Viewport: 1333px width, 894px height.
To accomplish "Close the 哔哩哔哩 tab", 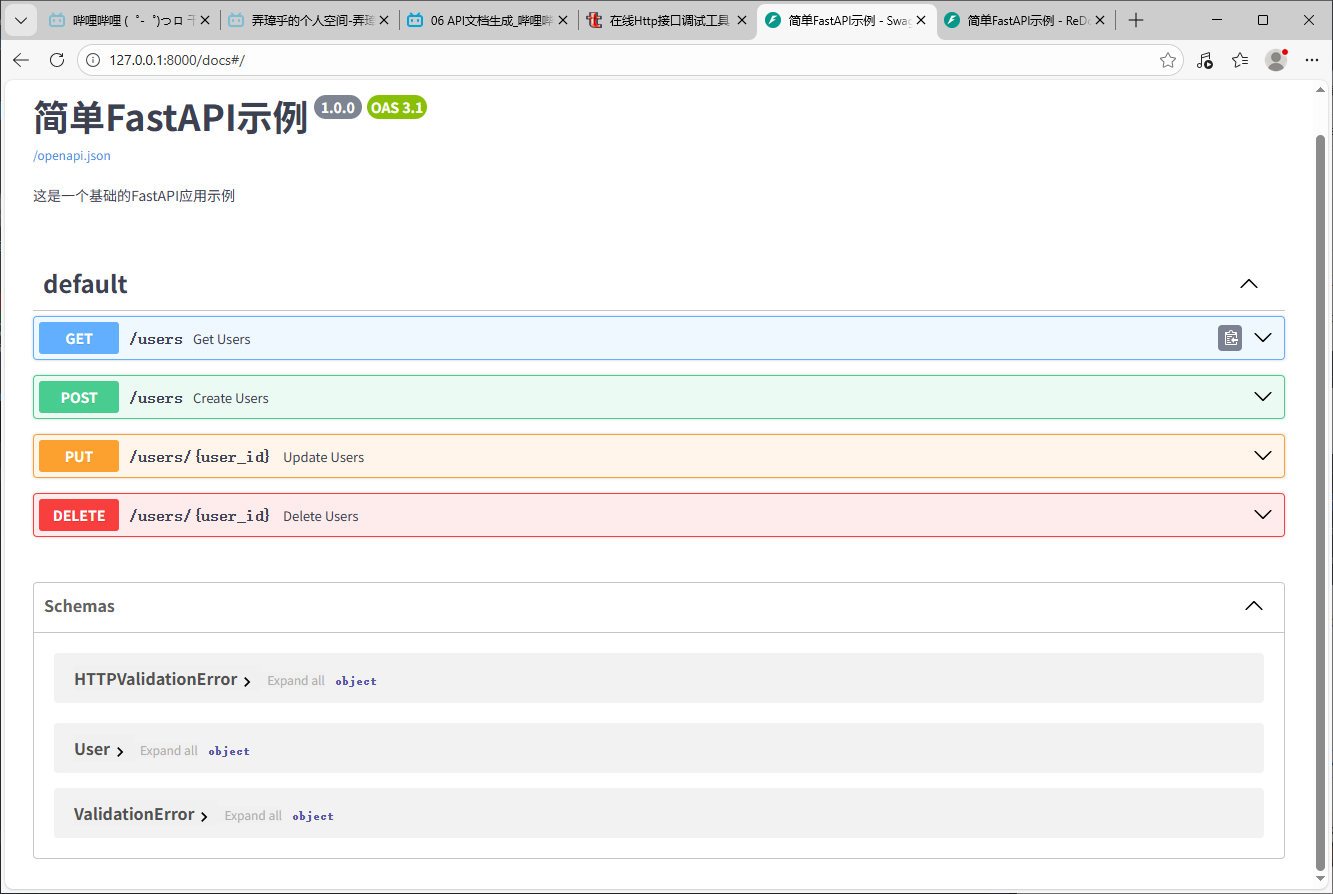I will click(x=205, y=20).
